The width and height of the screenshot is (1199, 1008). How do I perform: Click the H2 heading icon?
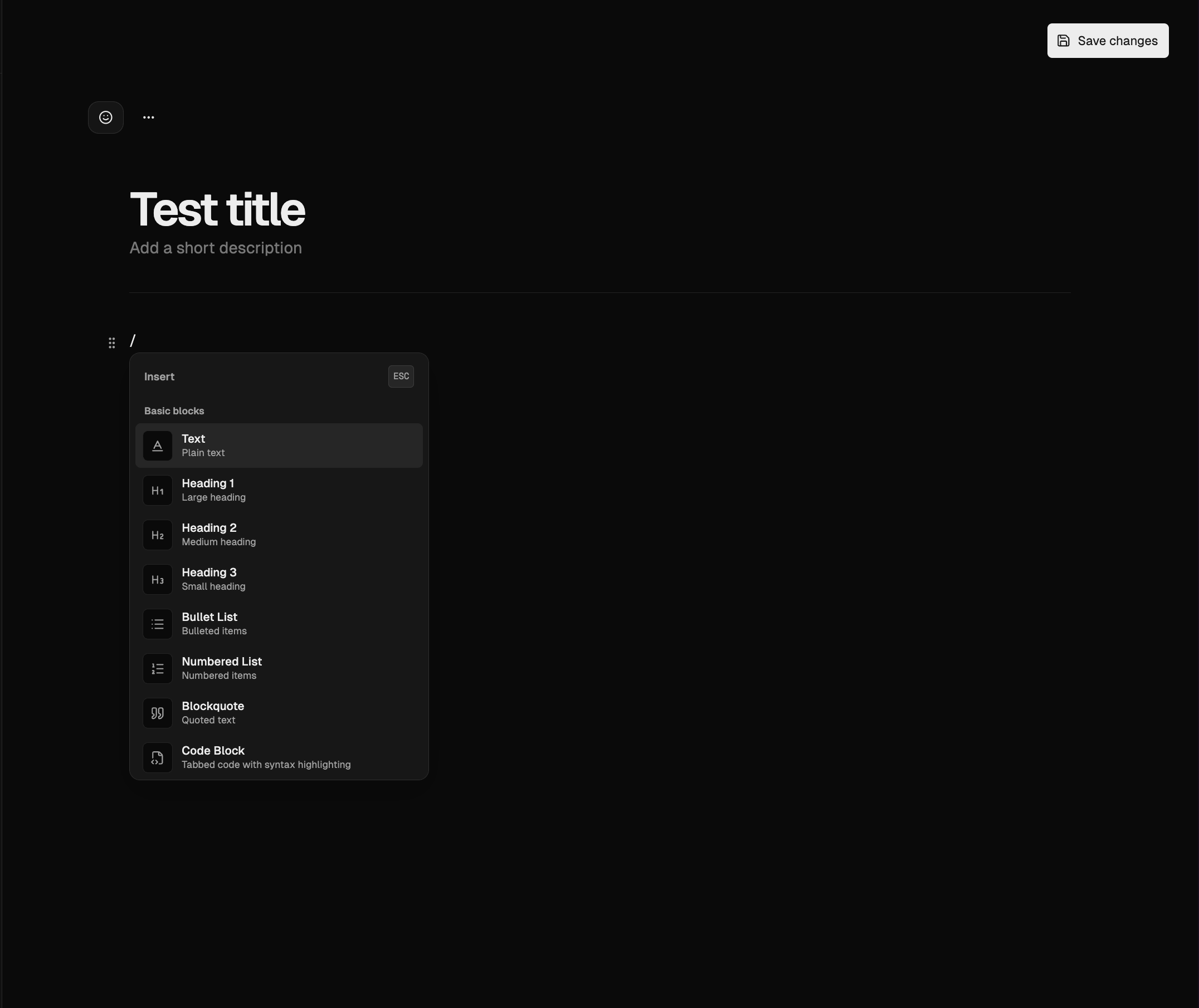[158, 535]
